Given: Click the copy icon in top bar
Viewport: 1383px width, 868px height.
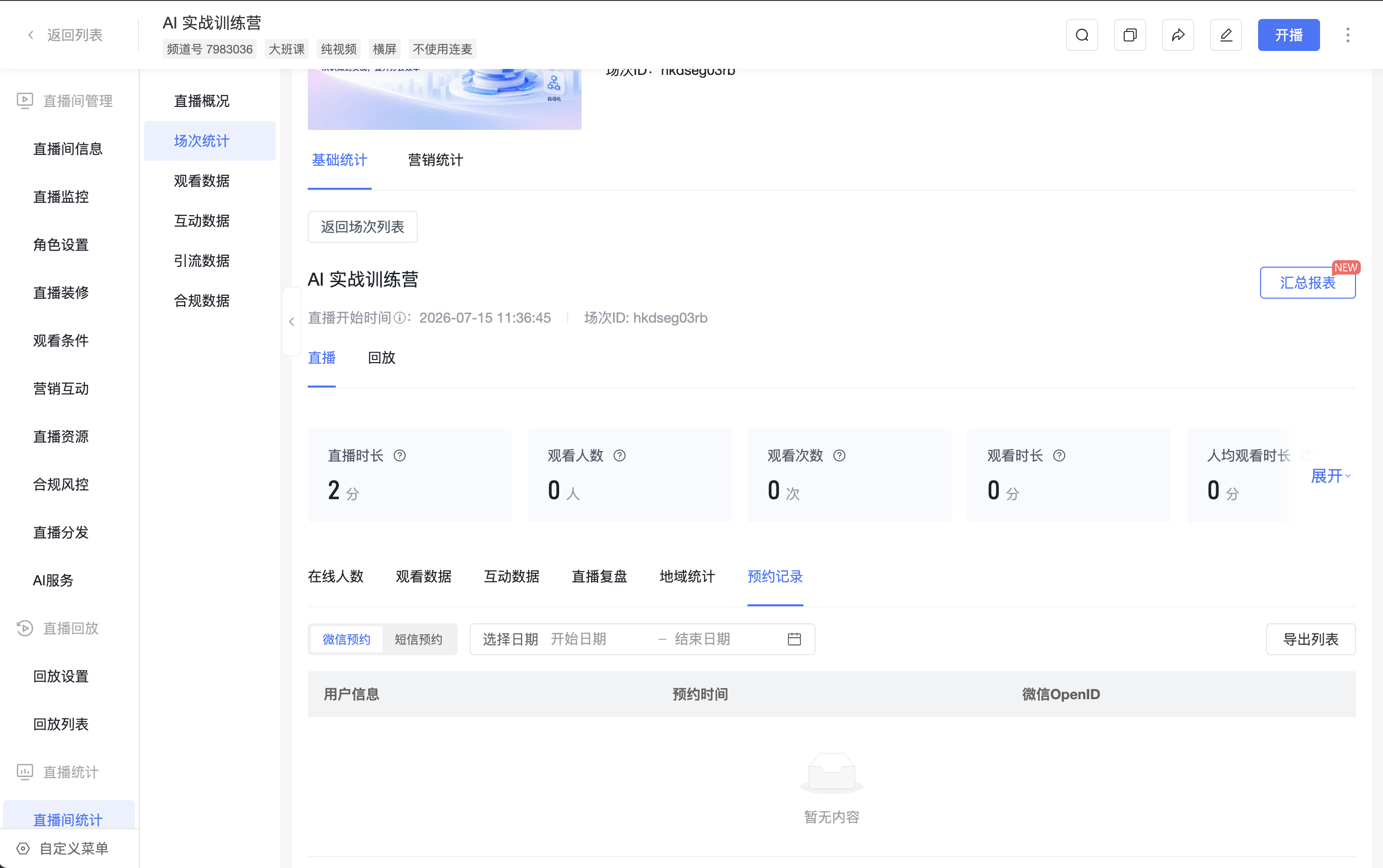Looking at the screenshot, I should click(1130, 35).
